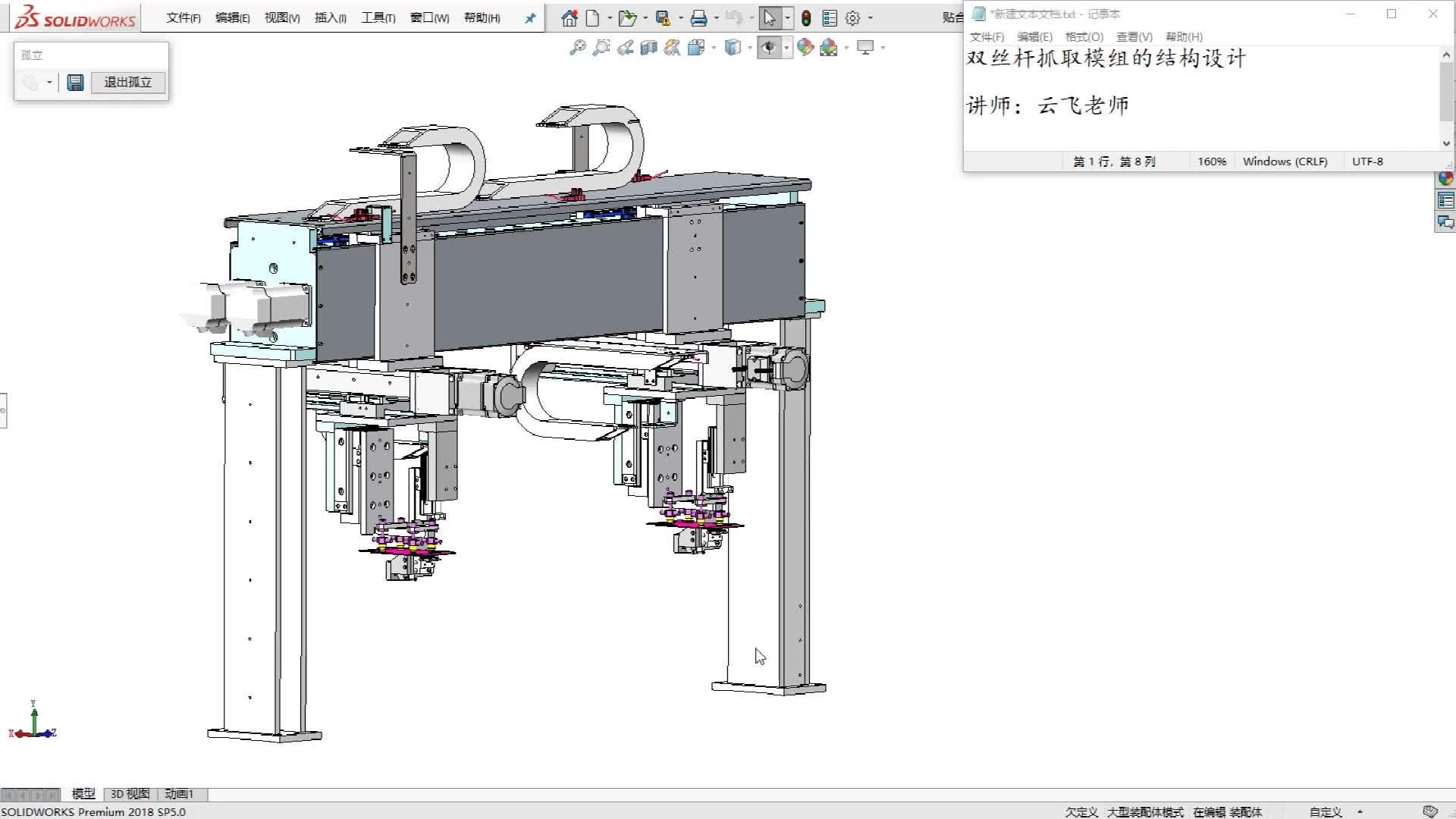The width and height of the screenshot is (1456, 819).
Task: Click the Print icon
Action: point(698,18)
